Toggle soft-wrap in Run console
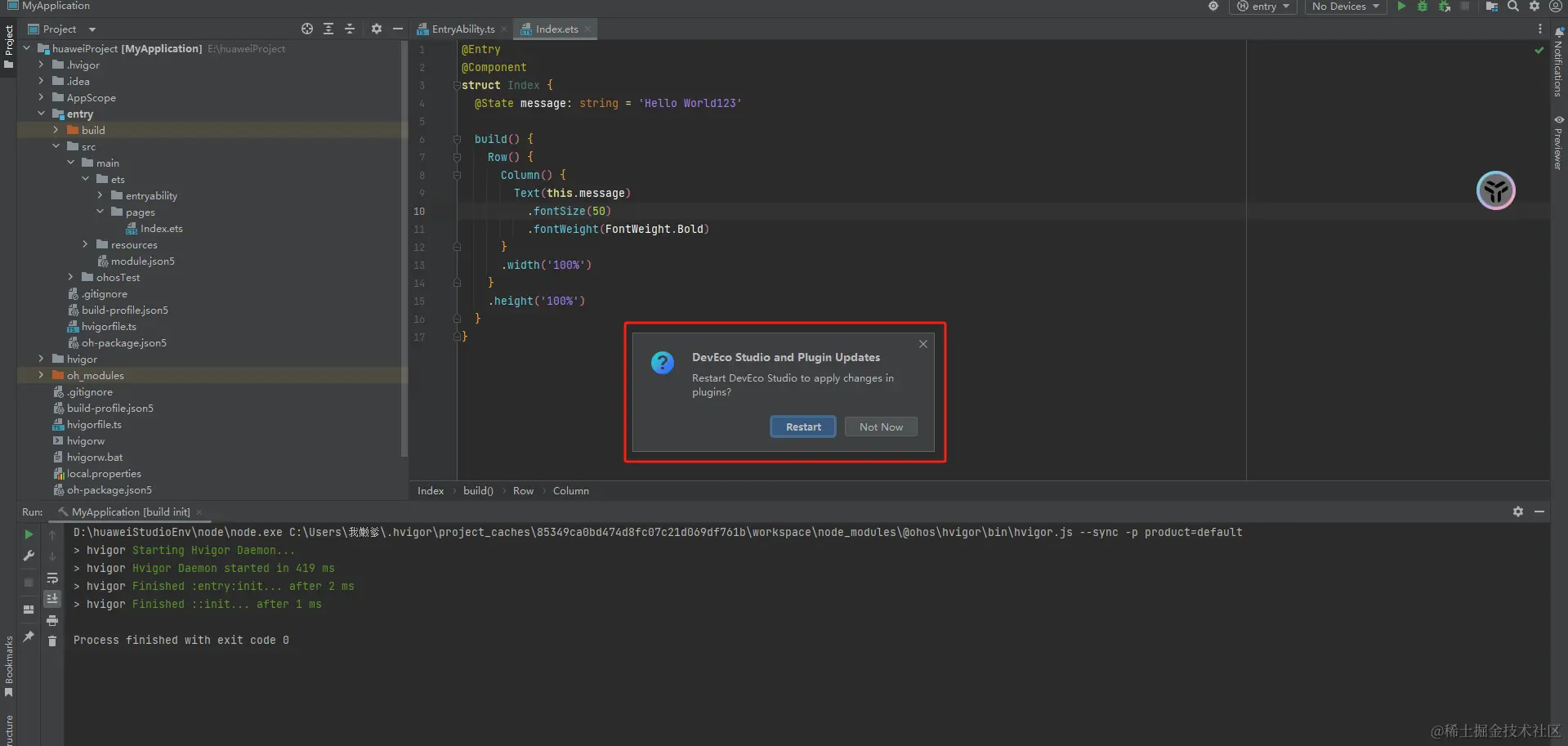 tap(52, 578)
